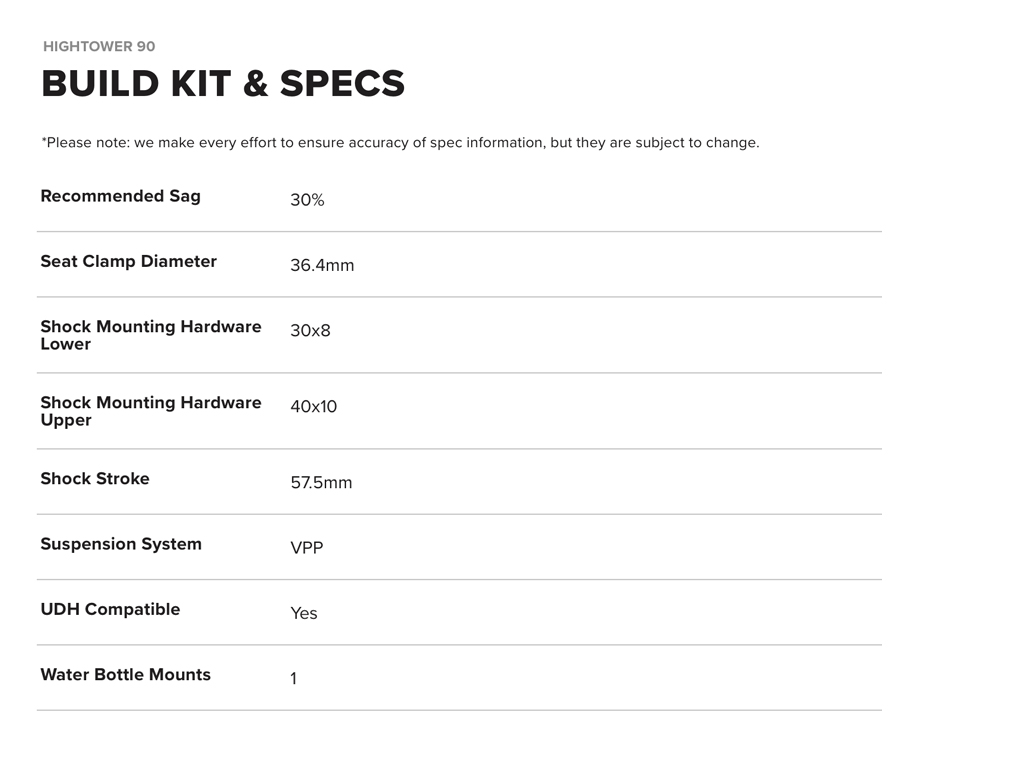Click the VPP suspension value
Viewport: 1024px width, 768px height.
(306, 548)
